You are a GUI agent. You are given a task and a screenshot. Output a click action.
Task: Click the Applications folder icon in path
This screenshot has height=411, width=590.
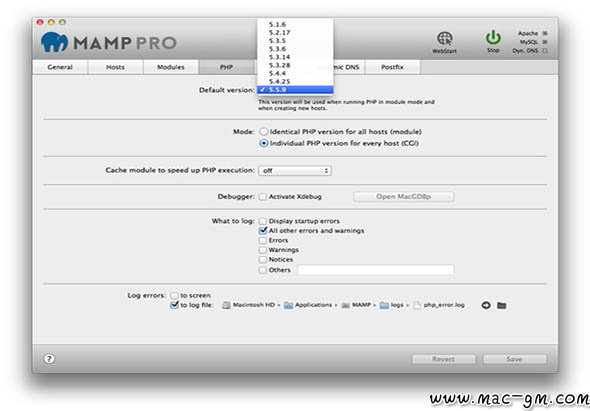[x=288, y=305]
